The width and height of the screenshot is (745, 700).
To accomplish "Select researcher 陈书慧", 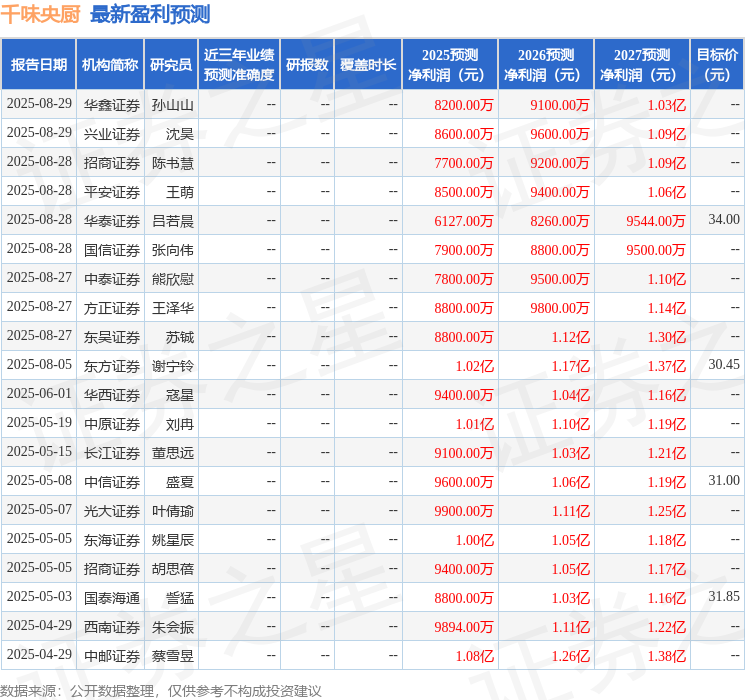I will [172, 163].
